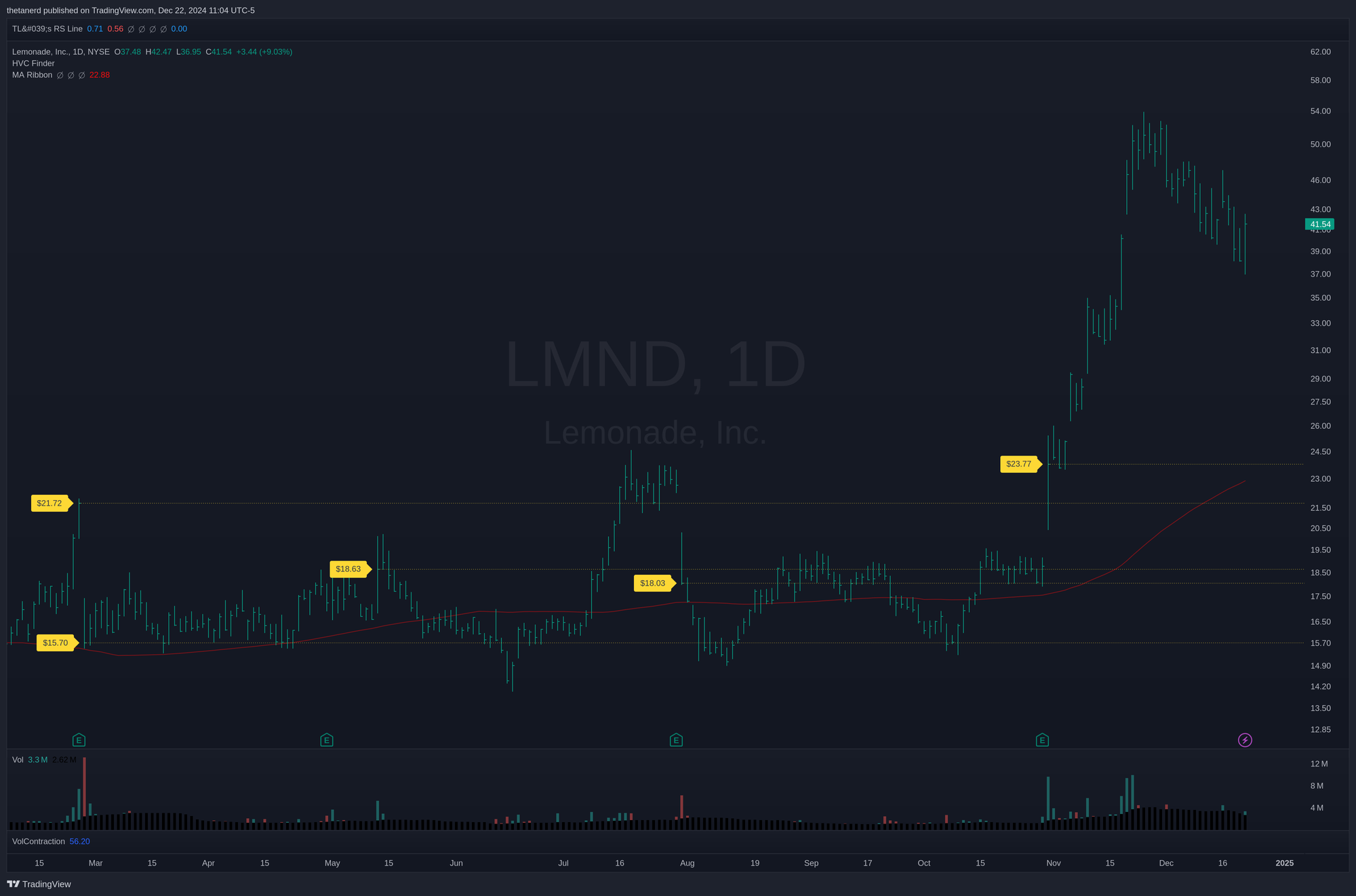Click the change value +3.44 (+9.03%)
This screenshot has width=1356, height=896.
[264, 52]
